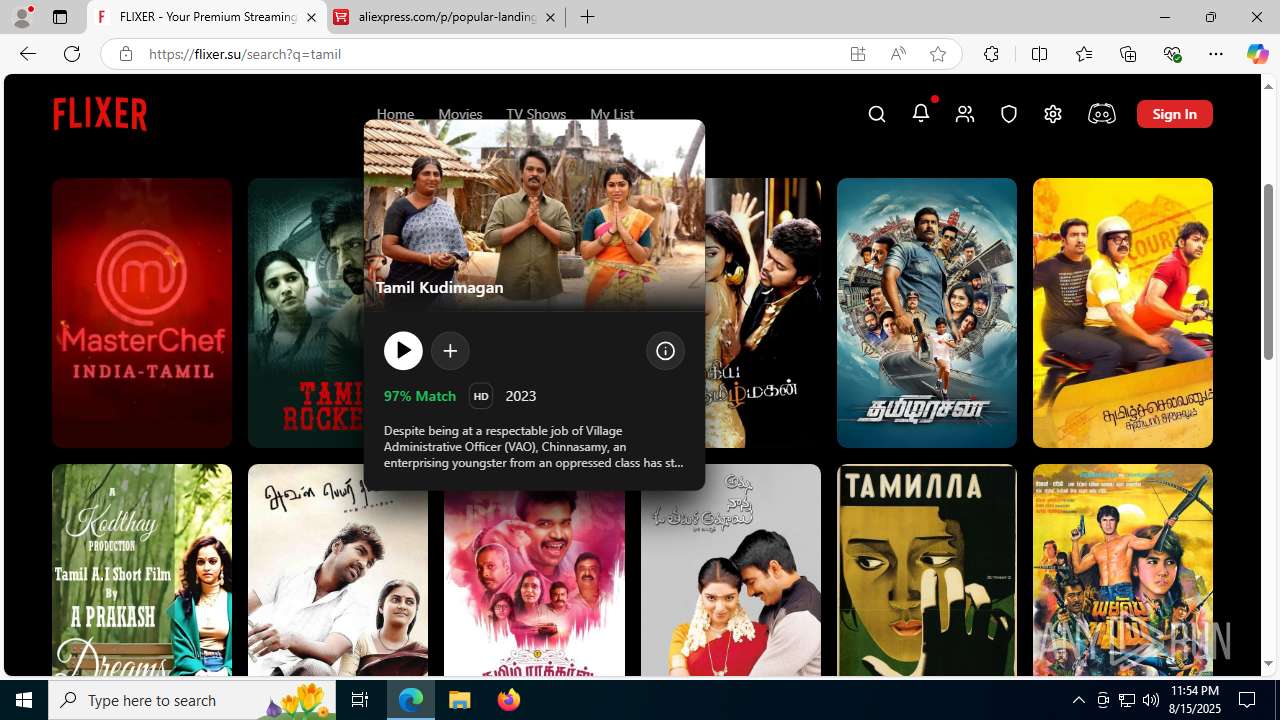Screen dimensions: 1280x720
Task: Open MasterChef India-Tamil poster
Action: [142, 313]
